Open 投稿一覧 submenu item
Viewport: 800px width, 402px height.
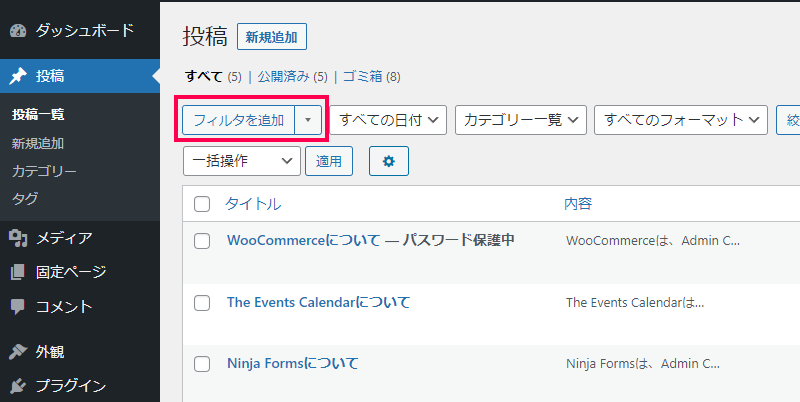pyautogui.click(x=38, y=114)
